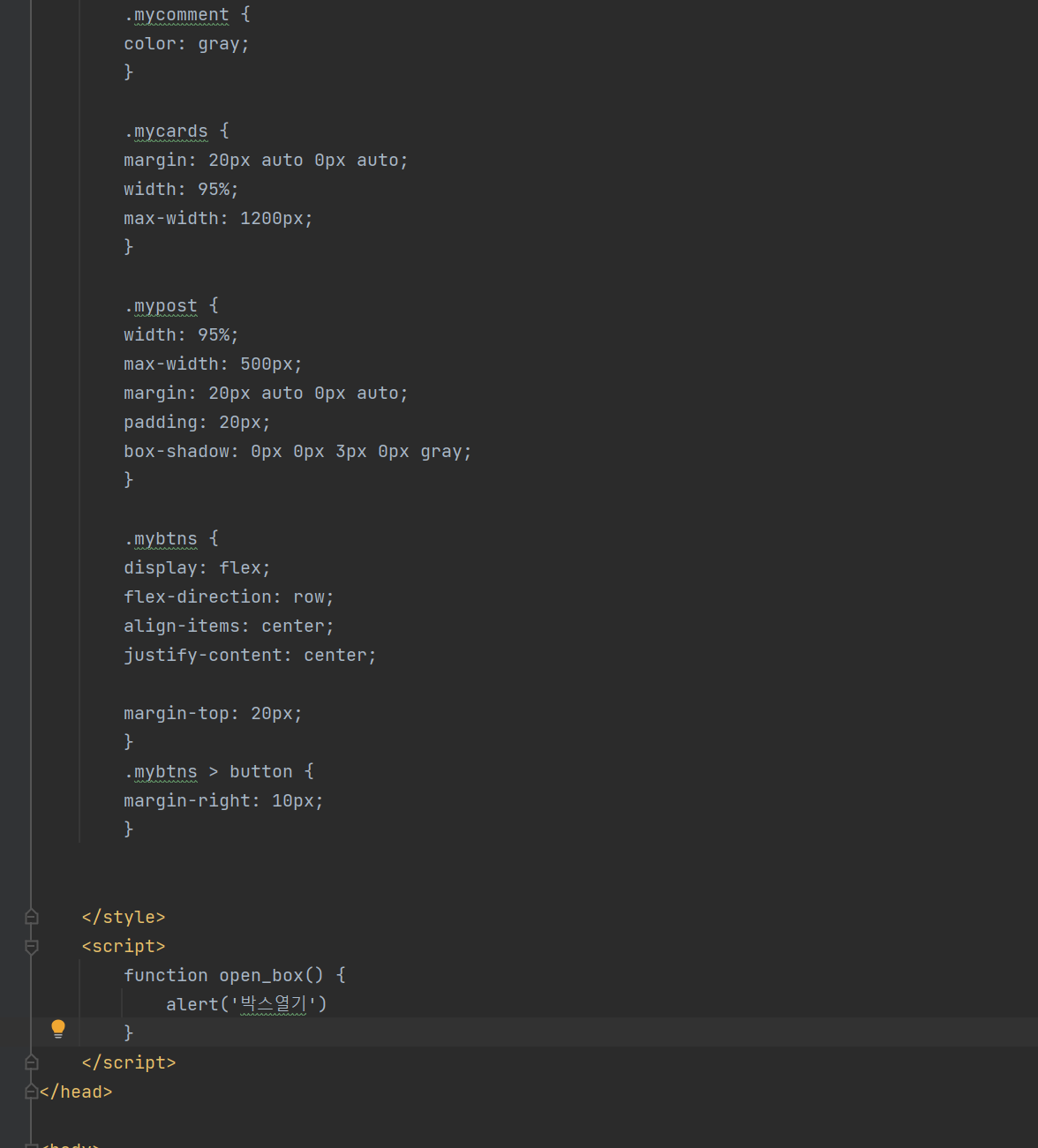Click the alert('박스열기') statement
The height and width of the screenshot is (1148, 1038).
click(x=246, y=1004)
